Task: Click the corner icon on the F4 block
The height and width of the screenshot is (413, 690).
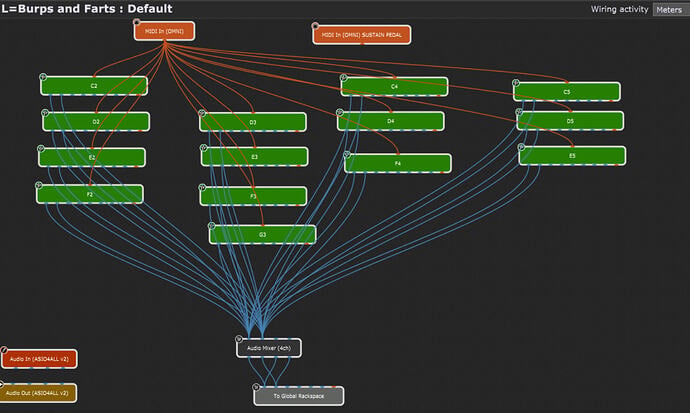Action: (347, 154)
